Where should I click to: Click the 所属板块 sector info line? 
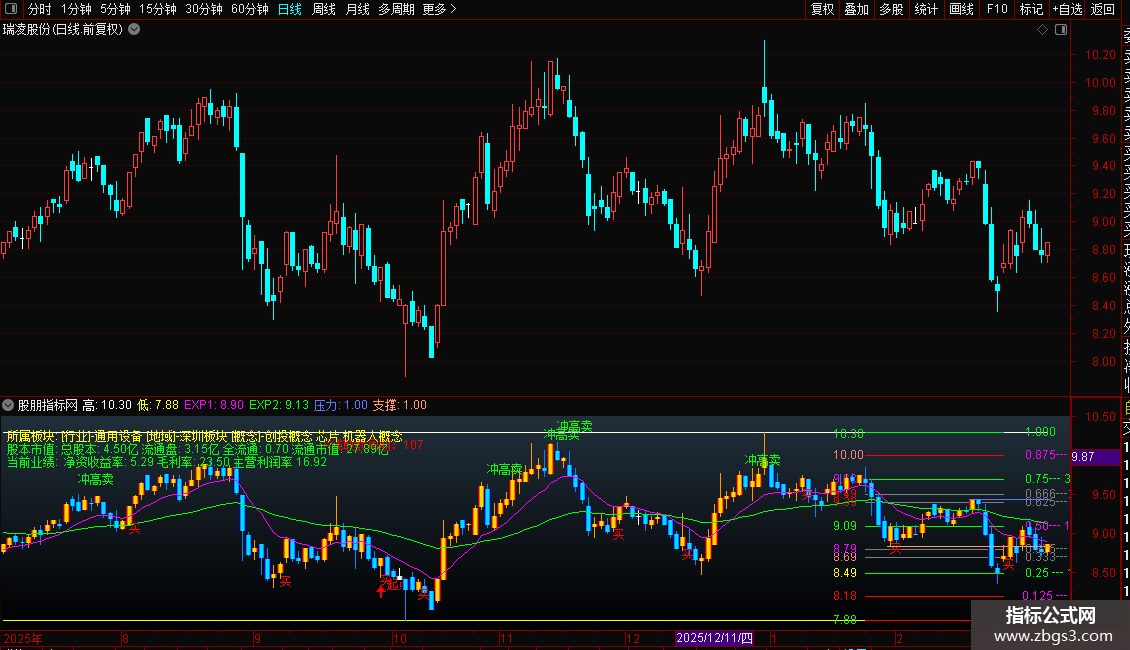[x=204, y=436]
